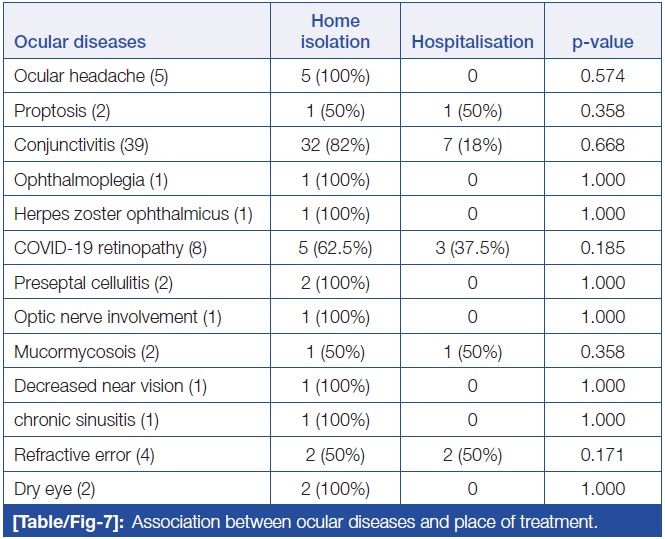Select the "Preseptal cellulitis (2)" row label

tap(93, 283)
